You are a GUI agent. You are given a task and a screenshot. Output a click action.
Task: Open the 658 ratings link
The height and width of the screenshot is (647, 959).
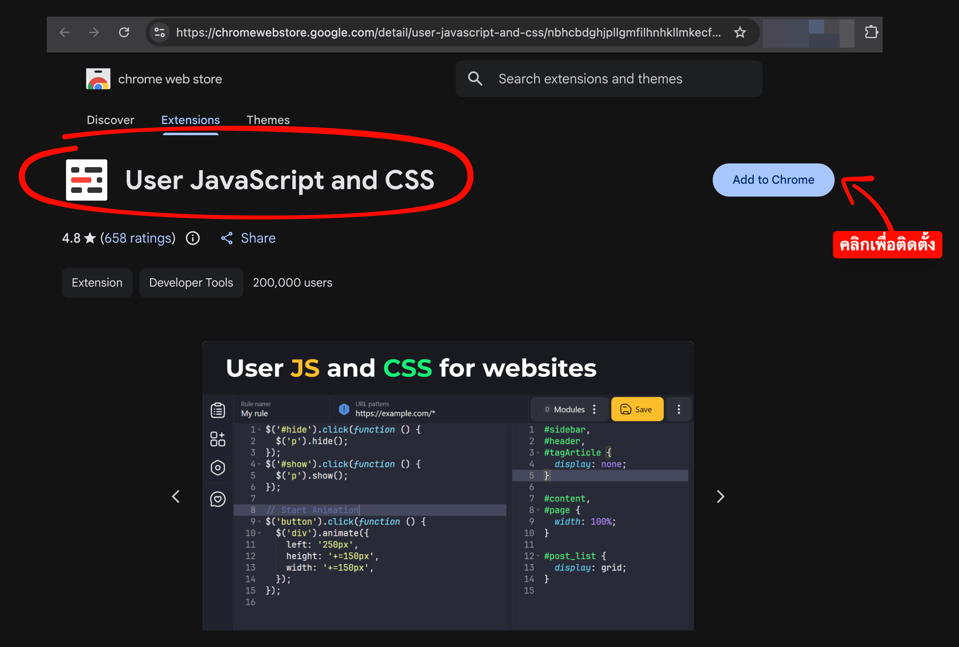click(138, 238)
